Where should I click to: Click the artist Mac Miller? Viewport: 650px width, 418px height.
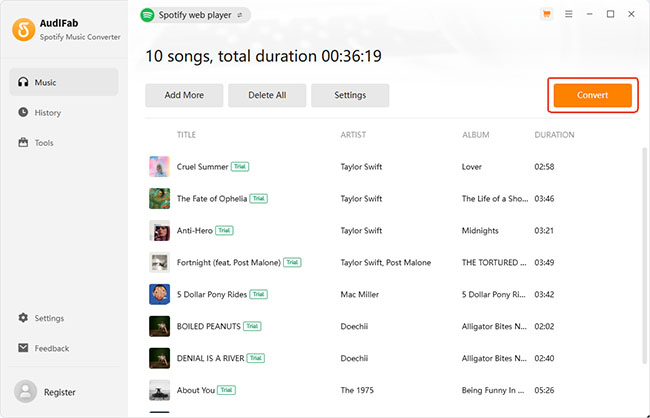point(359,294)
